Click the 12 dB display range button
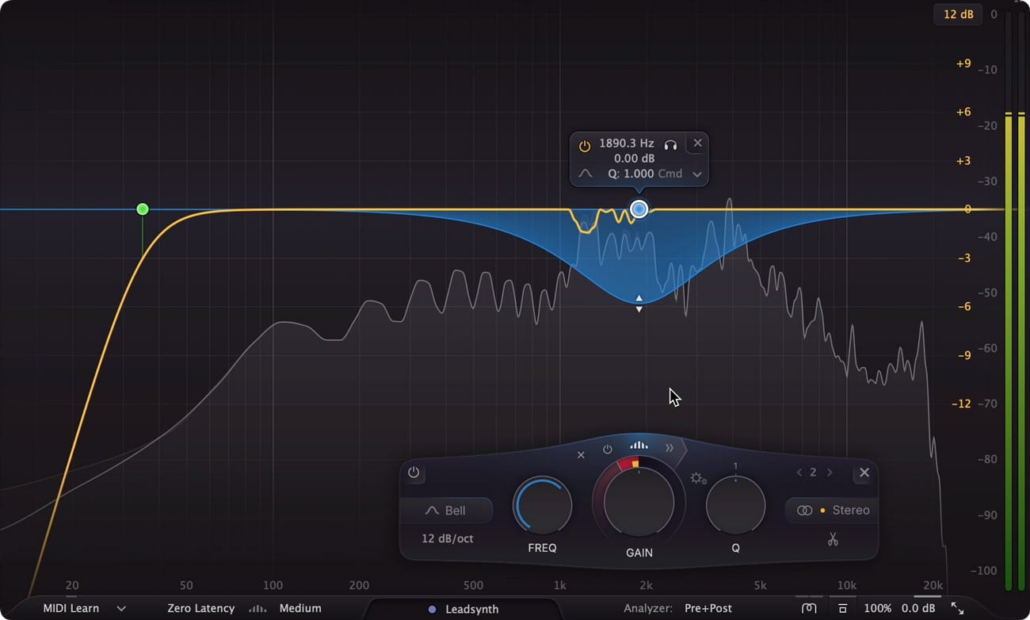This screenshot has height=620, width=1030. click(957, 14)
